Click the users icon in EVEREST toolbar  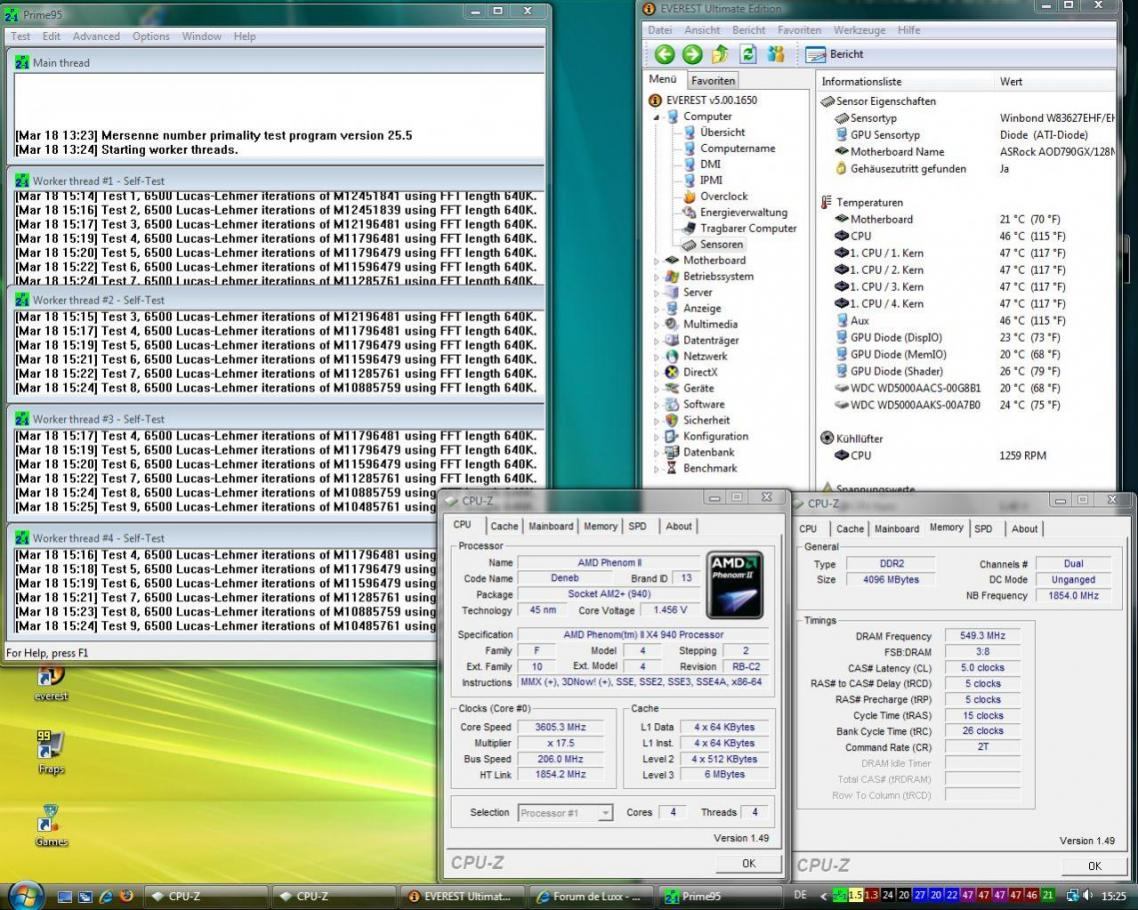coord(776,54)
